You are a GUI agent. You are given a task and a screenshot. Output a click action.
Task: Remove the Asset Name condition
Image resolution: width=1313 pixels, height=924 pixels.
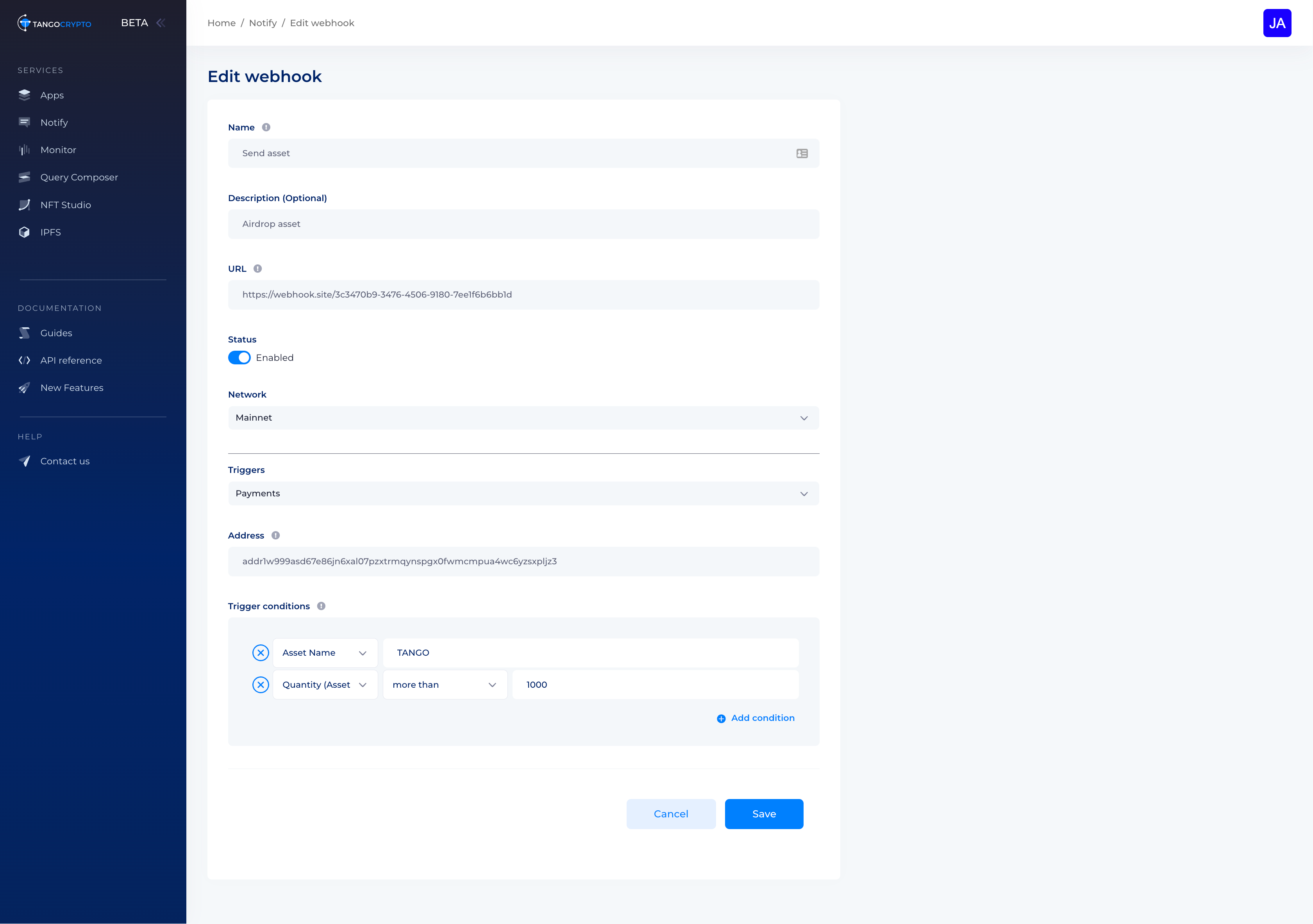point(261,653)
